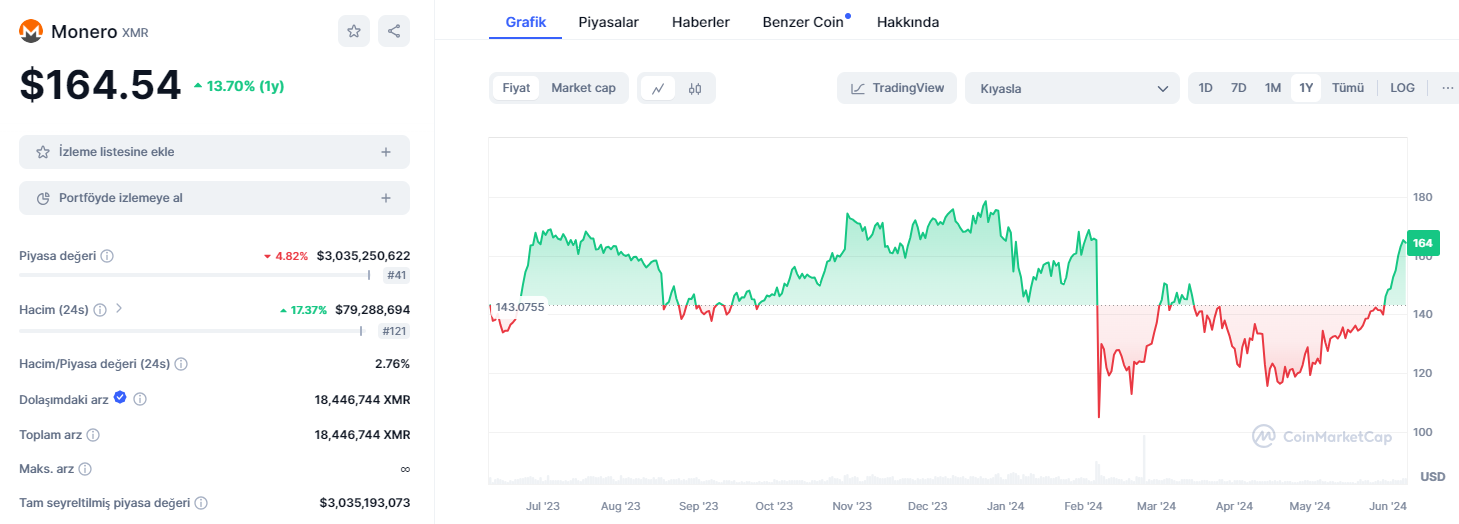
Task: Set chart range to Tümü
Action: (x=1348, y=88)
